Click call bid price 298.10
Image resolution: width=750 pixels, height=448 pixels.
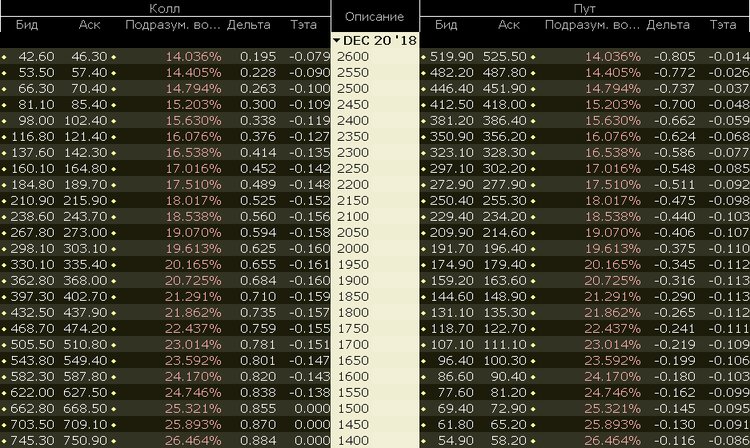click(33, 249)
